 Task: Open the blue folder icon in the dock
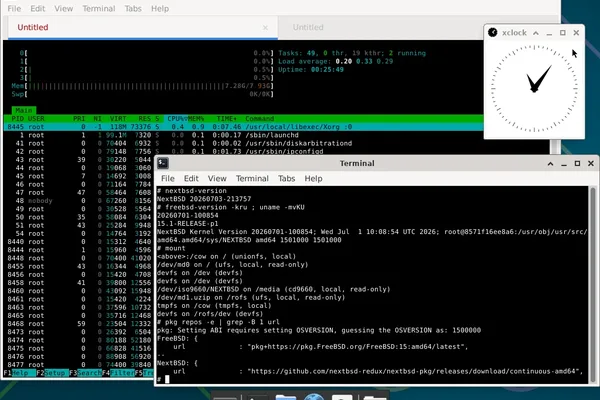pos(285,397)
